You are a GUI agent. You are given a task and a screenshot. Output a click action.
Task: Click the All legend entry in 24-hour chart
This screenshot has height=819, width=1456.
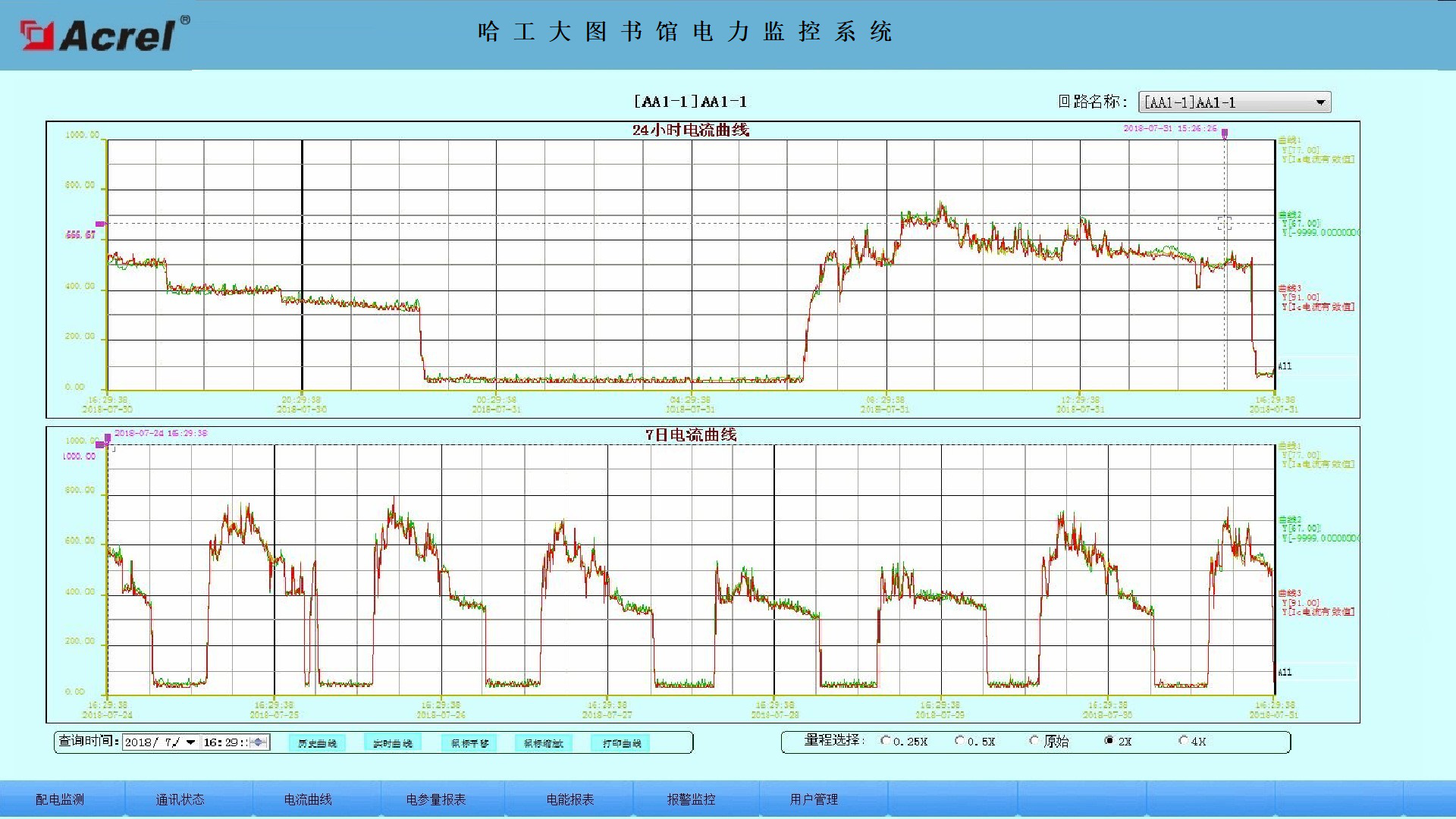coord(1285,366)
